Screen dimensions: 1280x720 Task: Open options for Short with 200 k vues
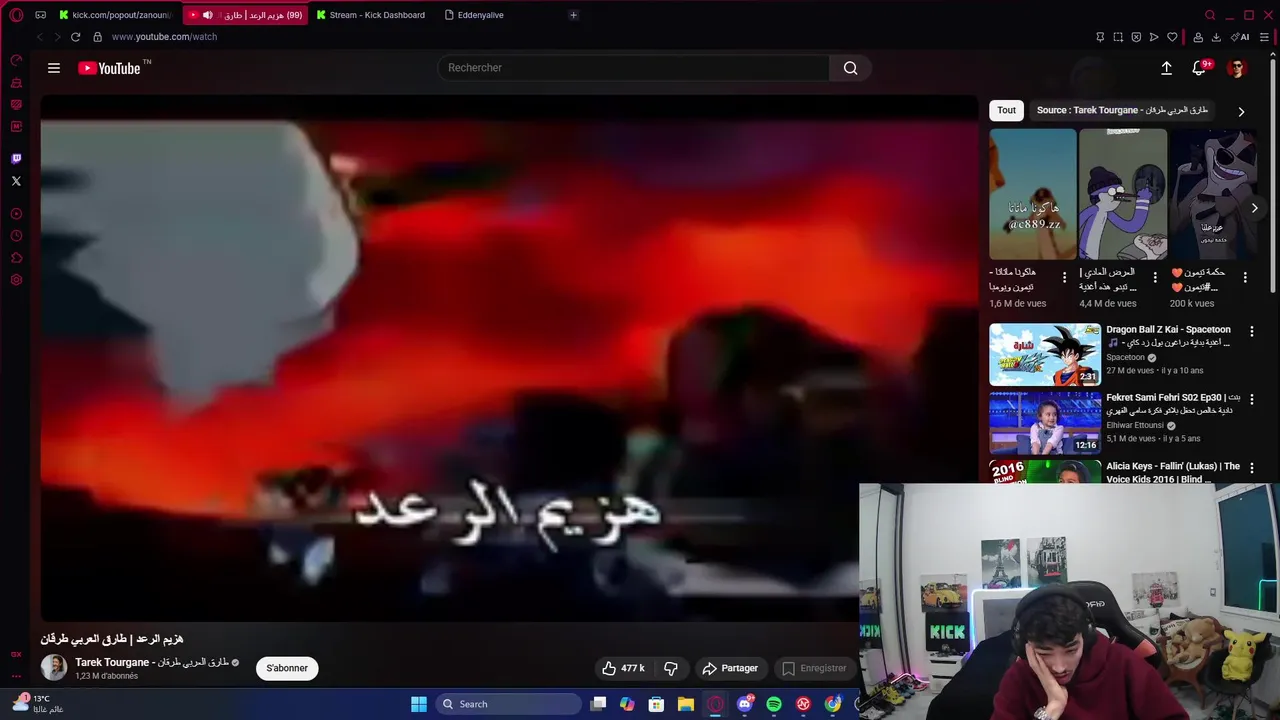point(1245,278)
